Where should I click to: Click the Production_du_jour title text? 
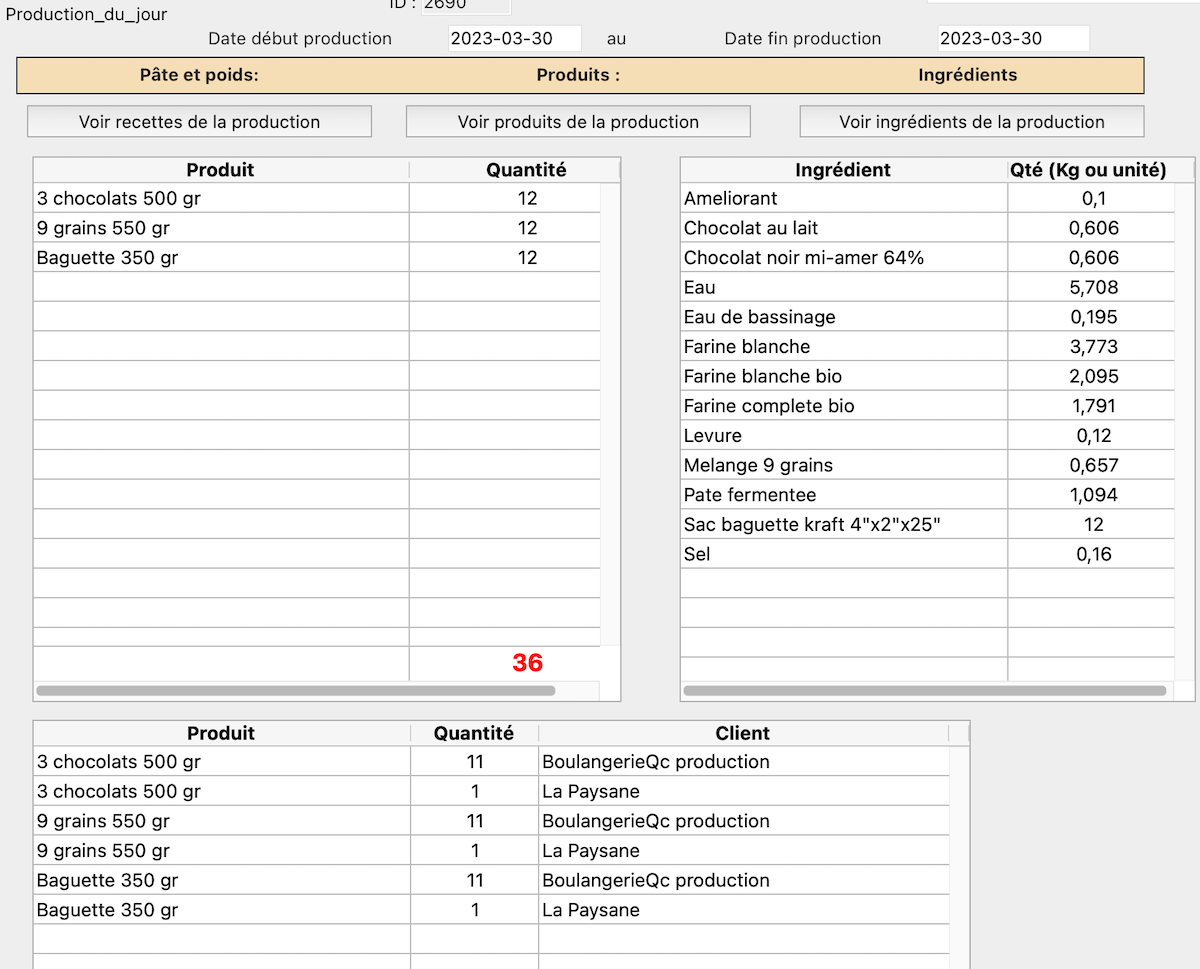point(87,15)
